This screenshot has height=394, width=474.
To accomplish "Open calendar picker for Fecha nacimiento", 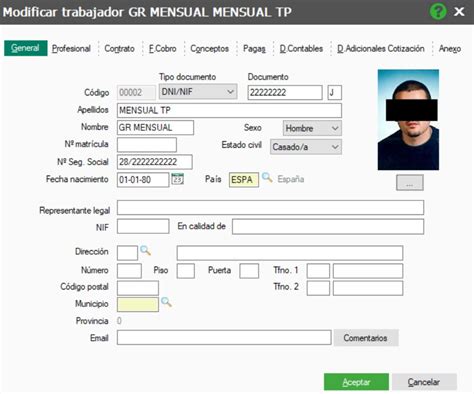I will point(178,179).
